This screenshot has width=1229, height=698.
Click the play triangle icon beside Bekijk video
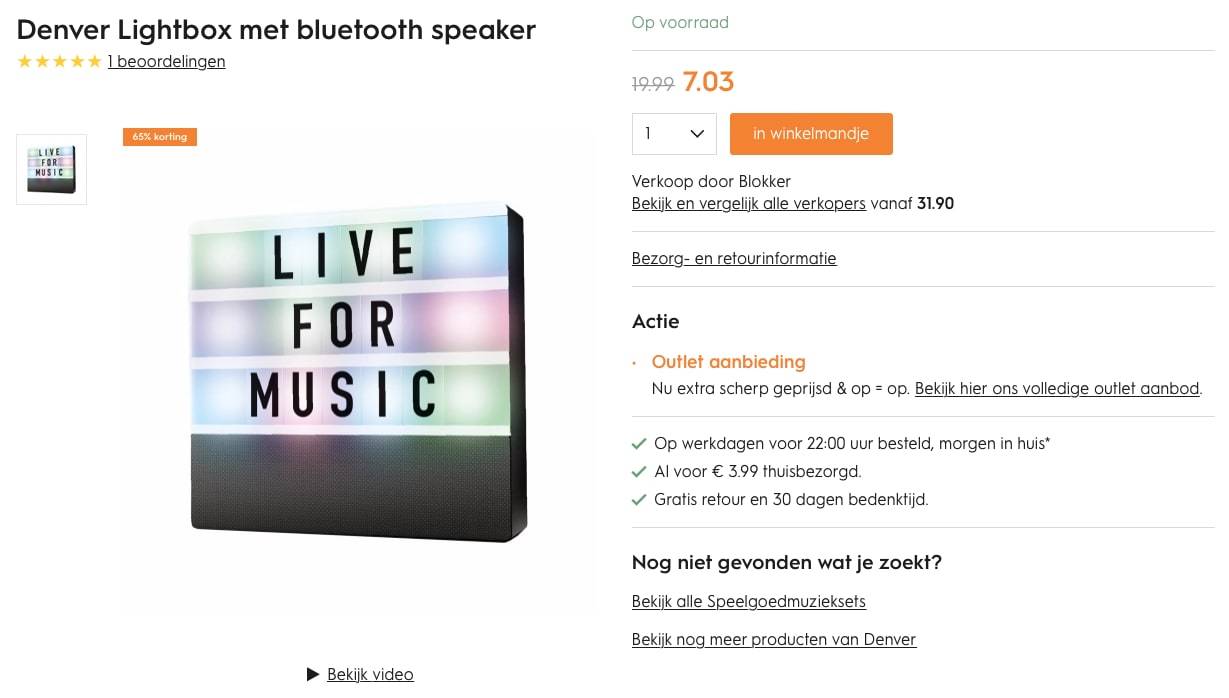coord(313,674)
